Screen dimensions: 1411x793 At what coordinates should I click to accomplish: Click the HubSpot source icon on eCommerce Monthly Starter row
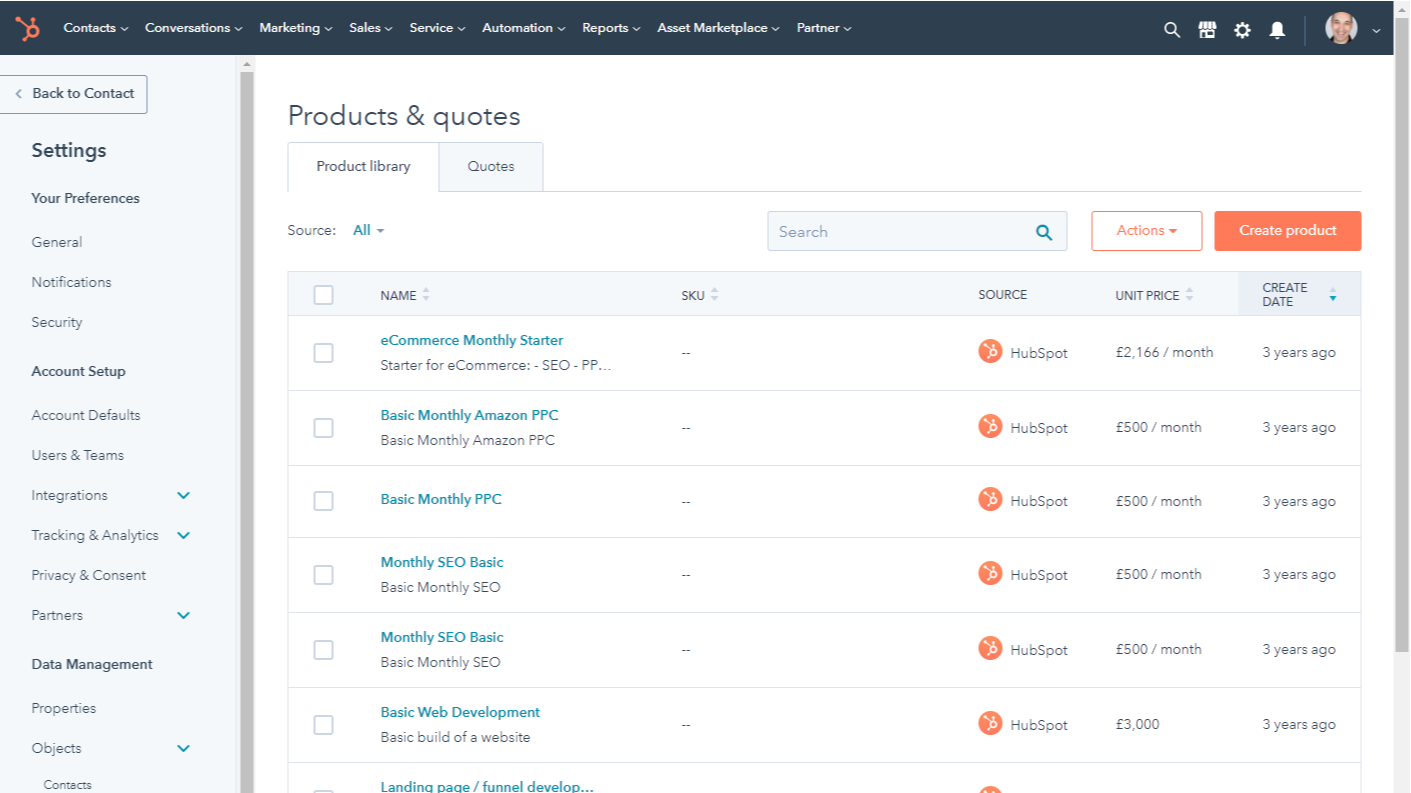[x=991, y=352]
